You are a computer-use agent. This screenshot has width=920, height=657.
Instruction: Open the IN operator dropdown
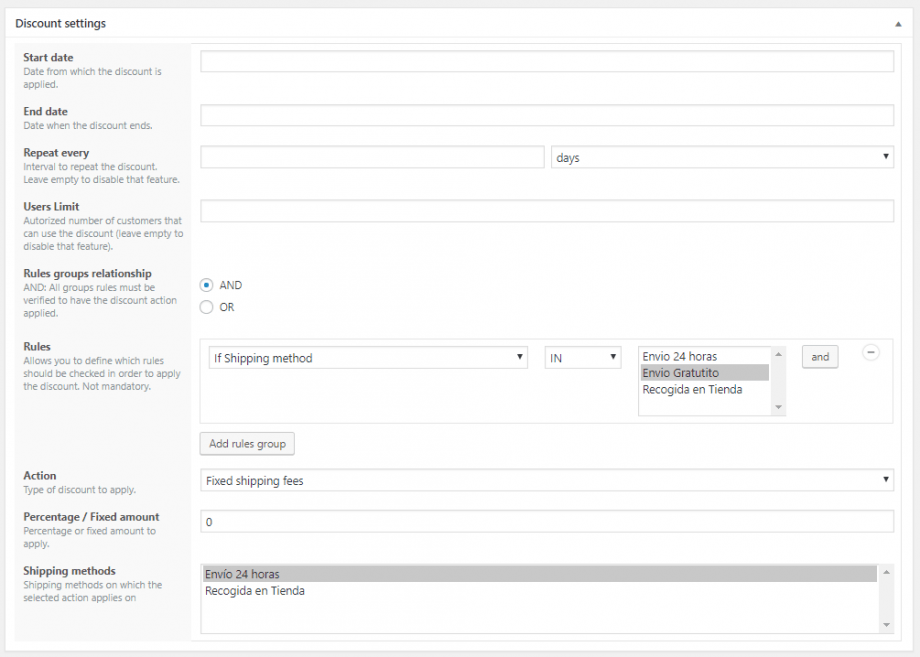[x=582, y=358]
